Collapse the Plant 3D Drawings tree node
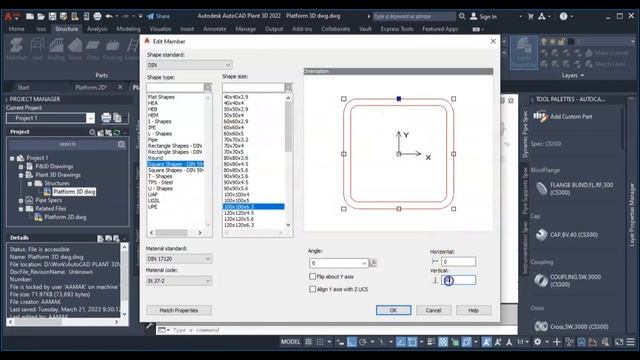Screen dimensions: 640x360 pyautogui.click(x=21, y=175)
